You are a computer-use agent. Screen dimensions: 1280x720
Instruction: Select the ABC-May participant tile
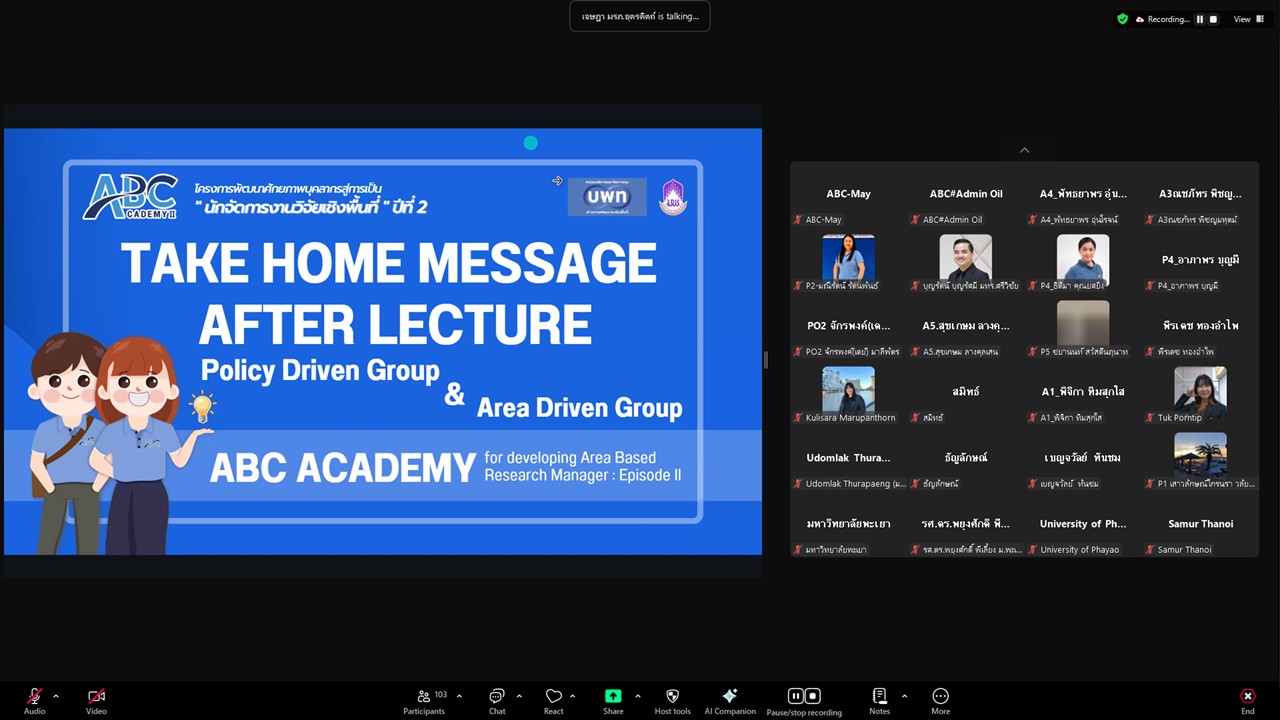(848, 194)
